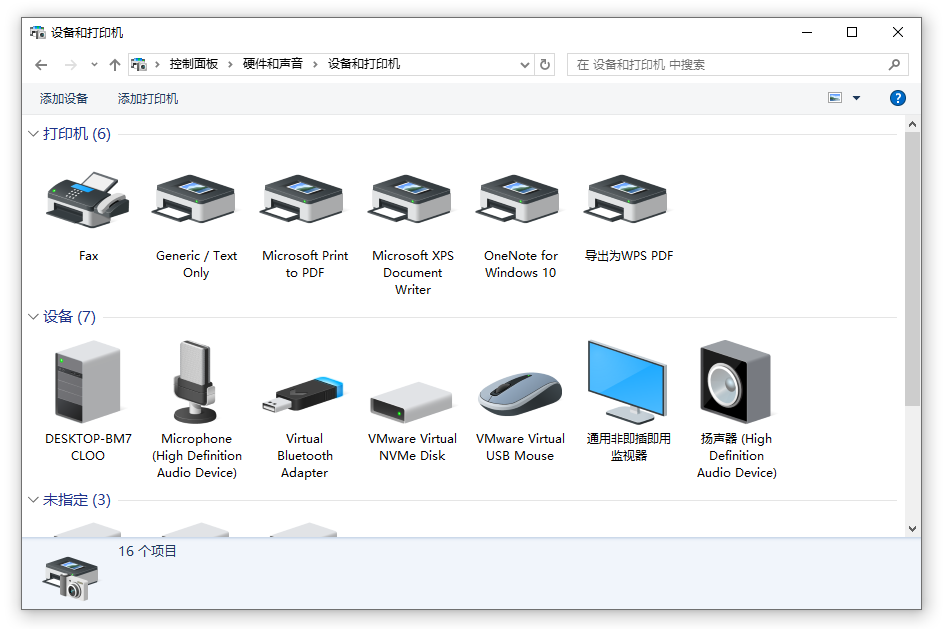Select the 通用非即插即用监视器 monitor icon
The height and width of the screenshot is (629, 943).
click(628, 382)
